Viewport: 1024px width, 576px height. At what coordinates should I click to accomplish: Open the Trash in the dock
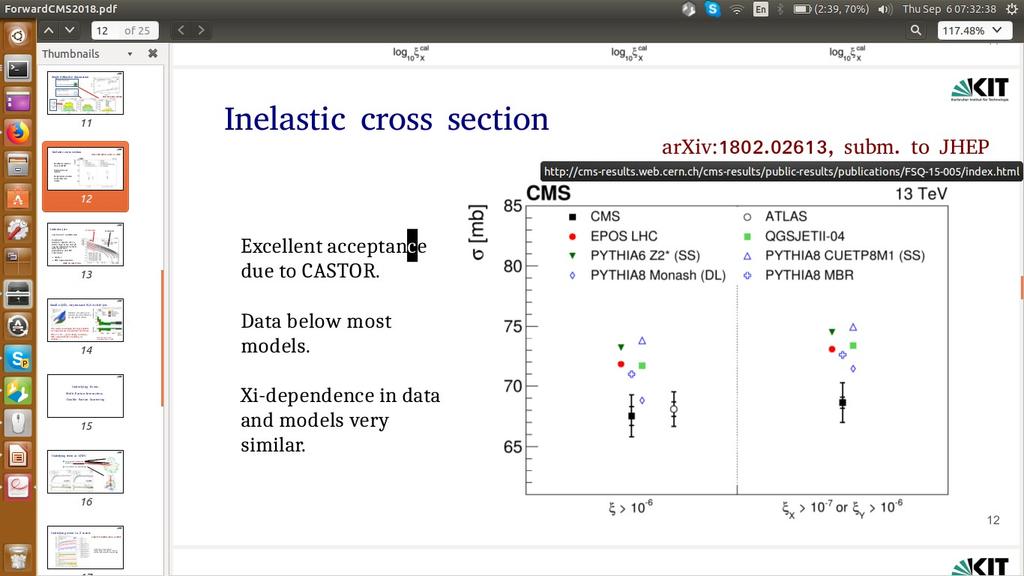[18, 557]
